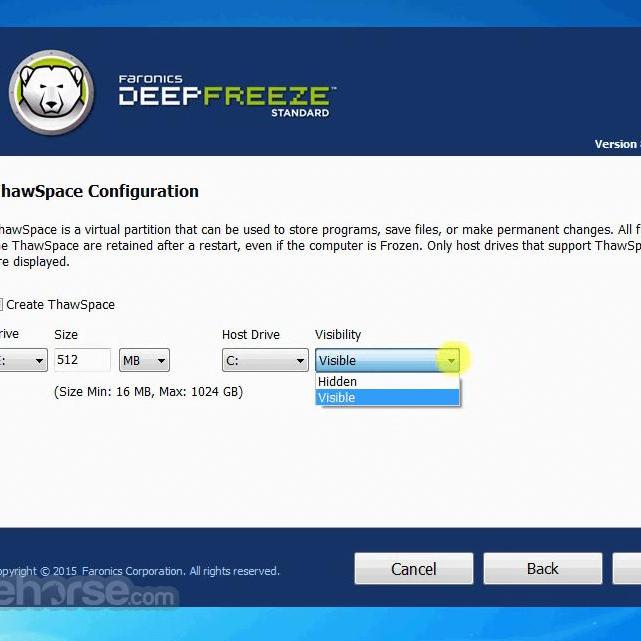The height and width of the screenshot is (641, 641).
Task: Click the Back button
Action: pyautogui.click(x=542, y=569)
